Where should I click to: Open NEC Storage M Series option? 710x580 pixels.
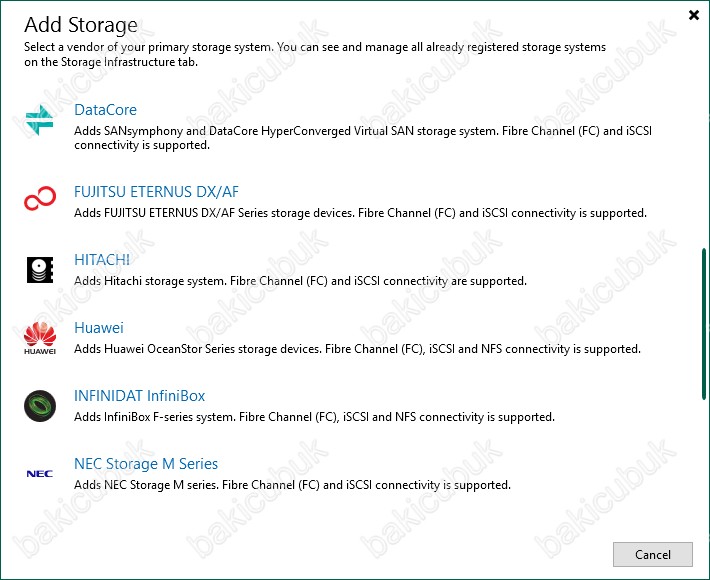(146, 463)
